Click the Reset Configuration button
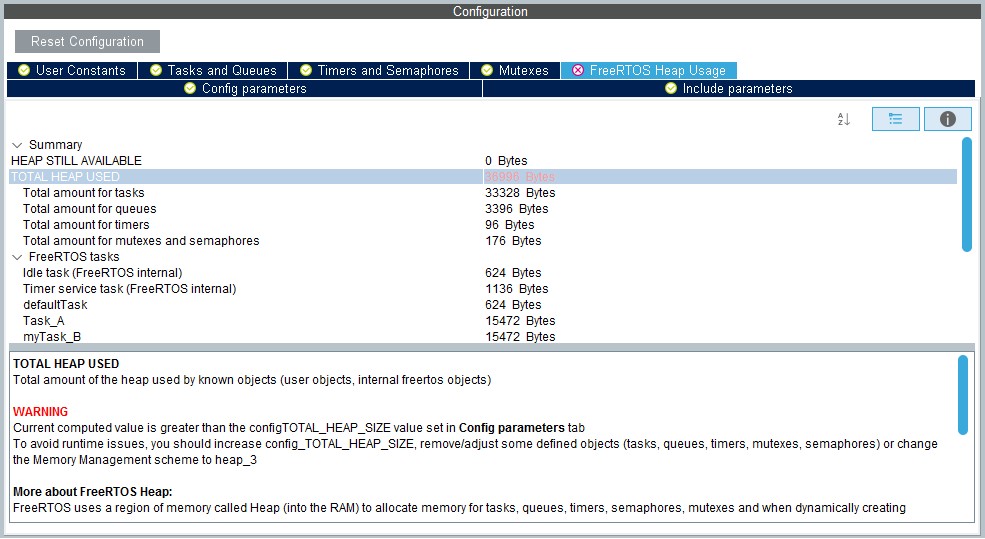Image resolution: width=985 pixels, height=539 pixels. (87, 41)
